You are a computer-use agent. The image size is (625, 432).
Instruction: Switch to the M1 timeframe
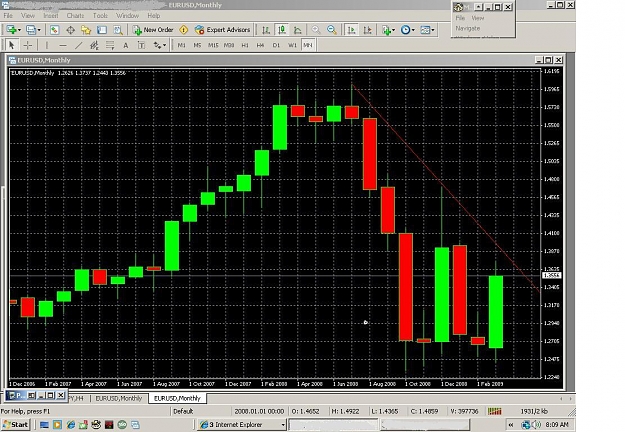(181, 45)
